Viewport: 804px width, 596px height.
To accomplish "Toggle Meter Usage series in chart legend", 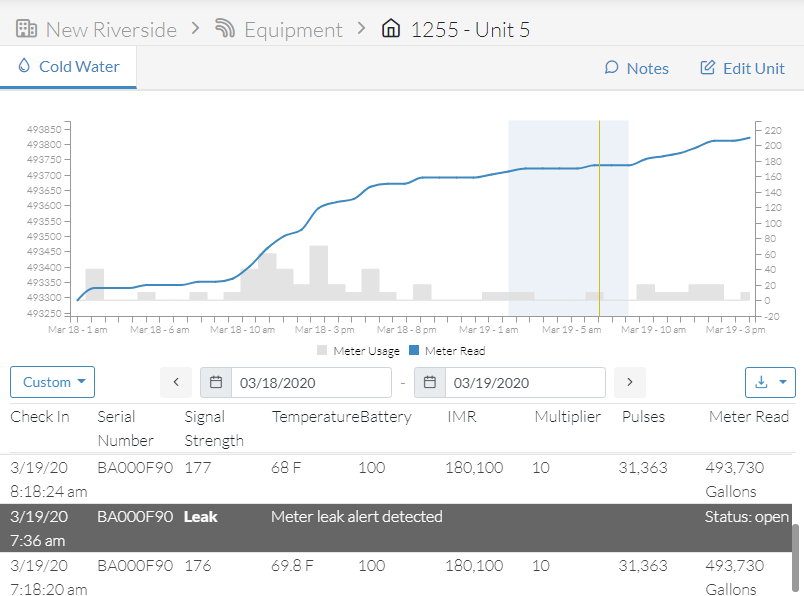I will [358, 351].
